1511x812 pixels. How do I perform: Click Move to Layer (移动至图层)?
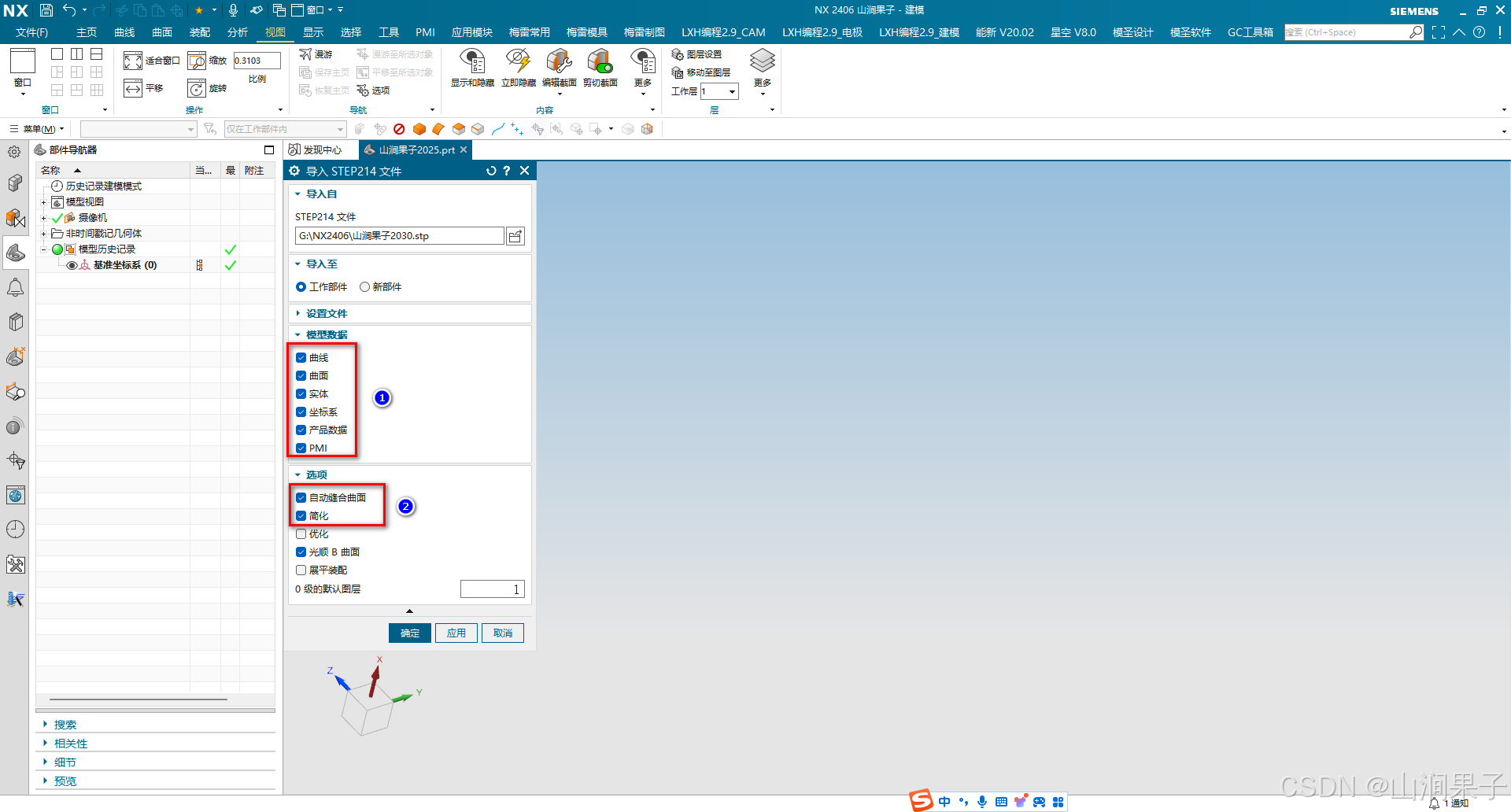[x=701, y=72]
